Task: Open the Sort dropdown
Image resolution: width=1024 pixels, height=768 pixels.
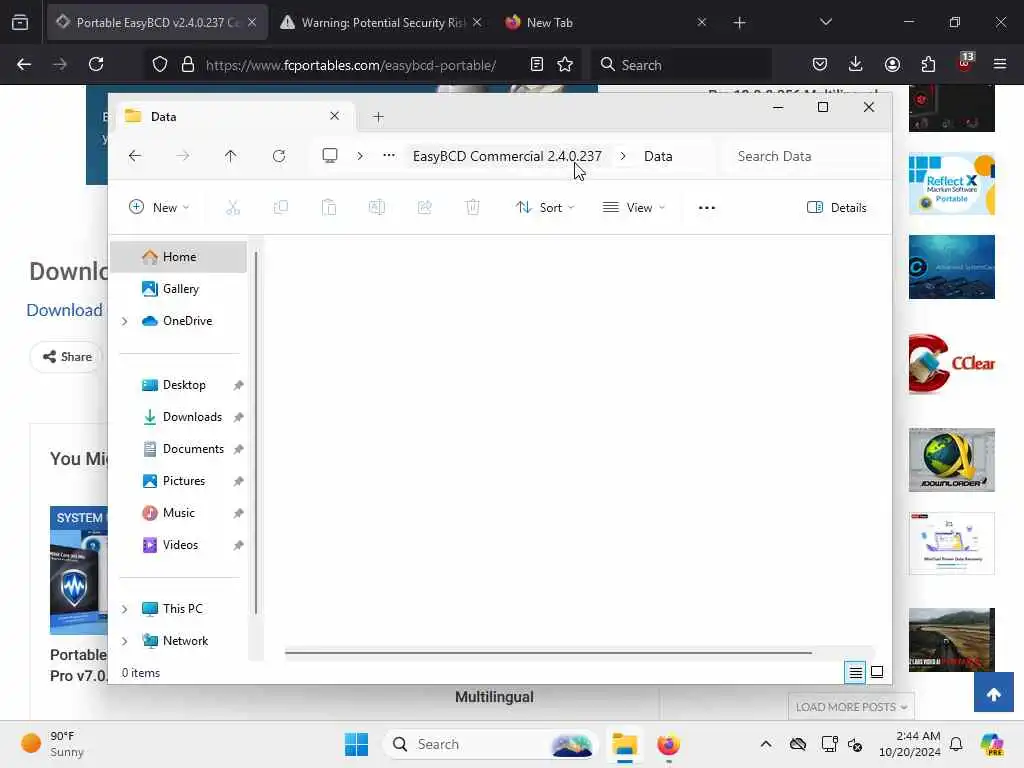Action: (545, 208)
